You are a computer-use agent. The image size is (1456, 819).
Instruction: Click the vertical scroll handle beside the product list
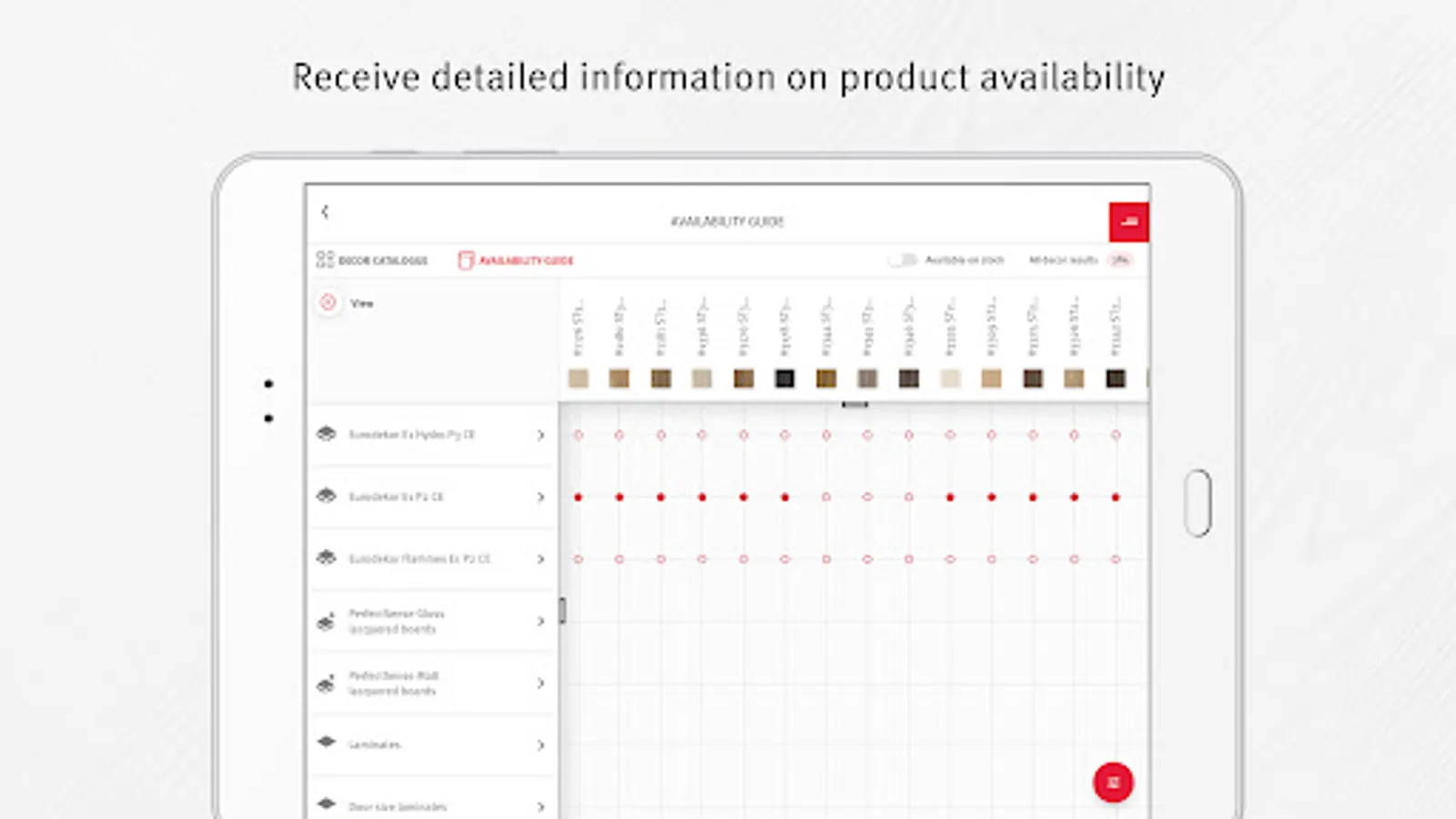562,611
